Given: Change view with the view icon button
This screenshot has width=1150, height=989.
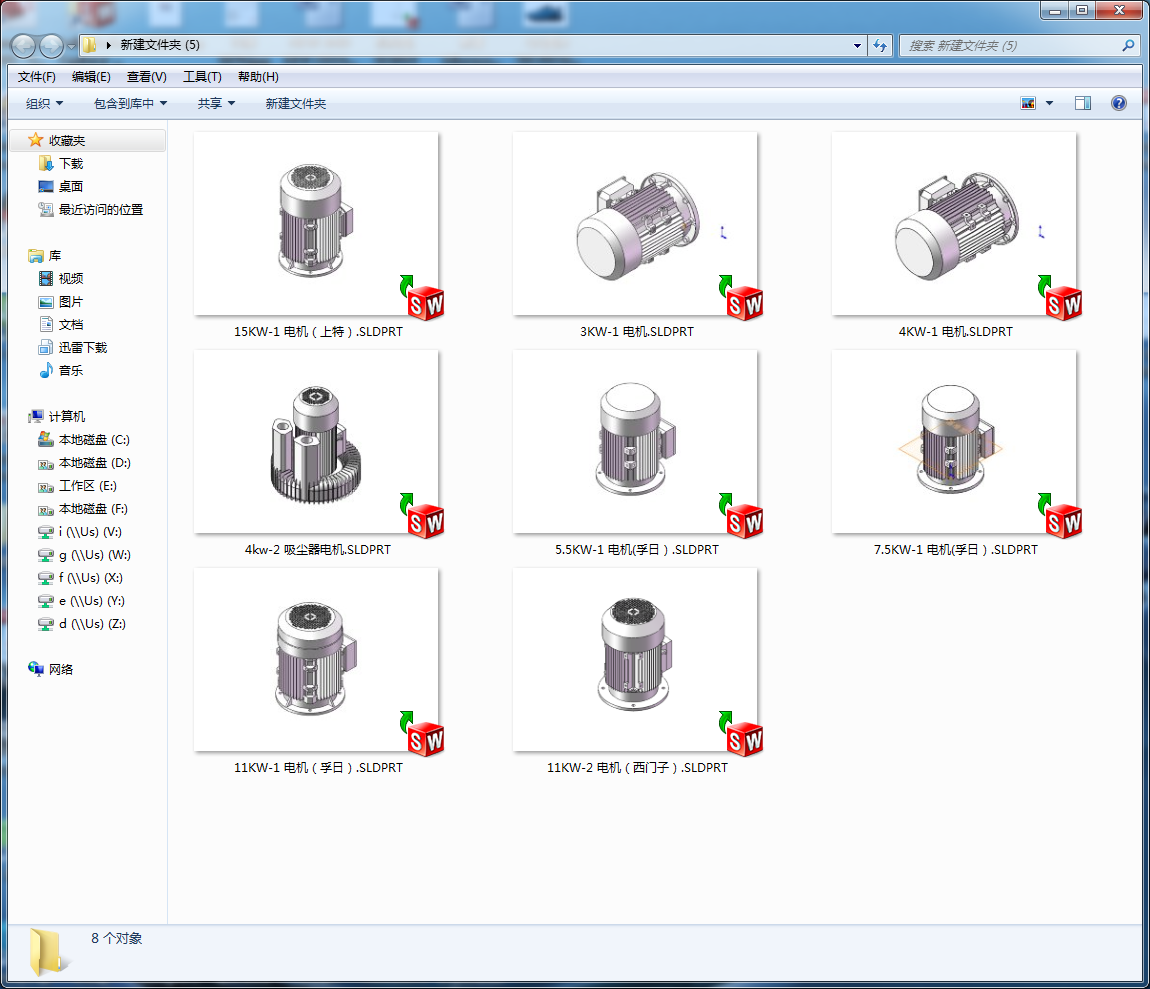Looking at the screenshot, I should pos(1028,103).
